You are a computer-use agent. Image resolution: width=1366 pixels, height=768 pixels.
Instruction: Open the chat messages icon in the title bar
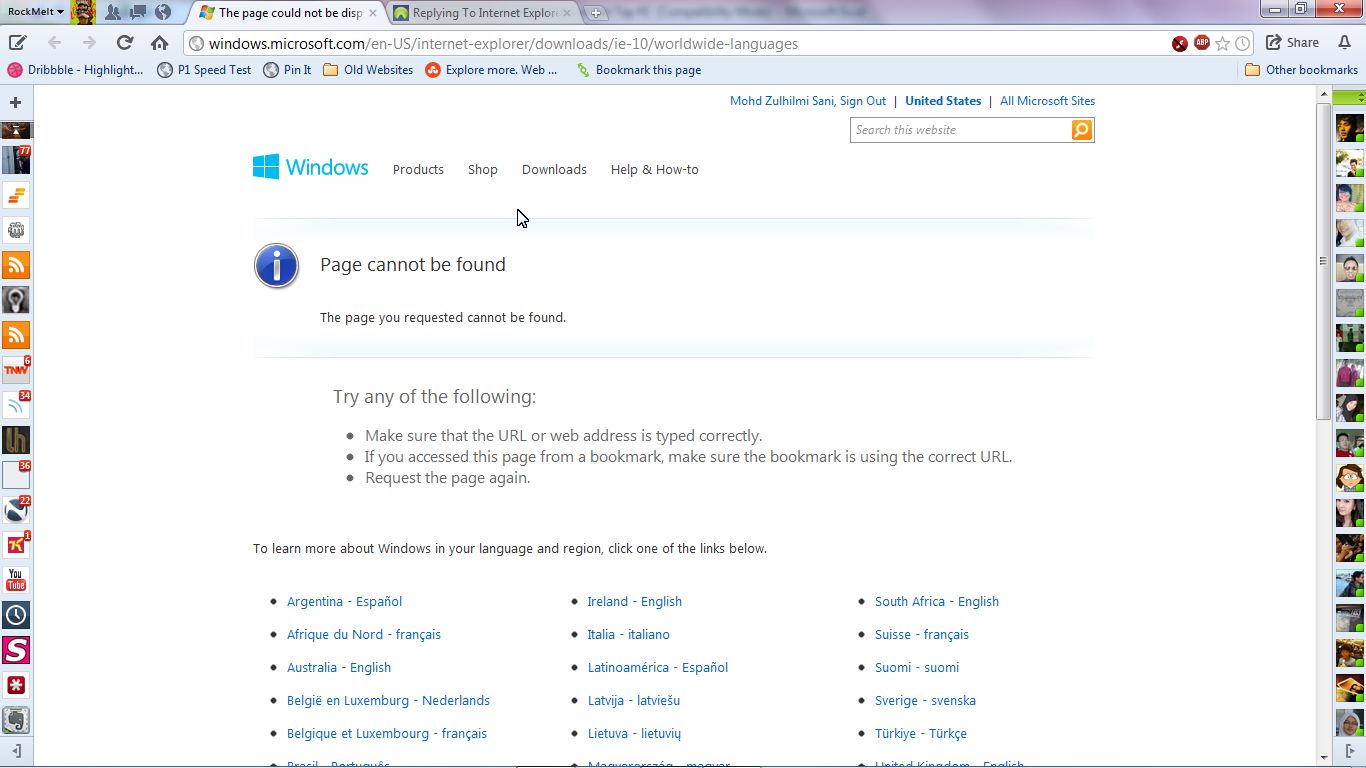(138, 12)
